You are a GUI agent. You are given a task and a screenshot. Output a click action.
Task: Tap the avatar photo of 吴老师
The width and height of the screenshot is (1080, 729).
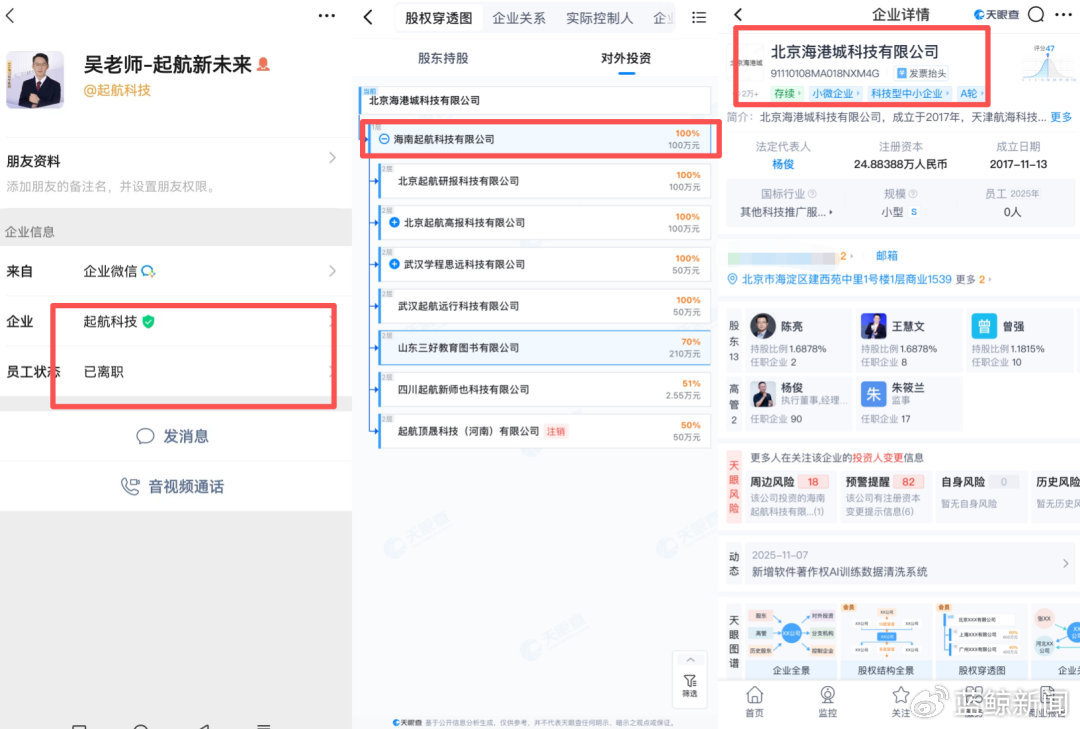(35, 80)
